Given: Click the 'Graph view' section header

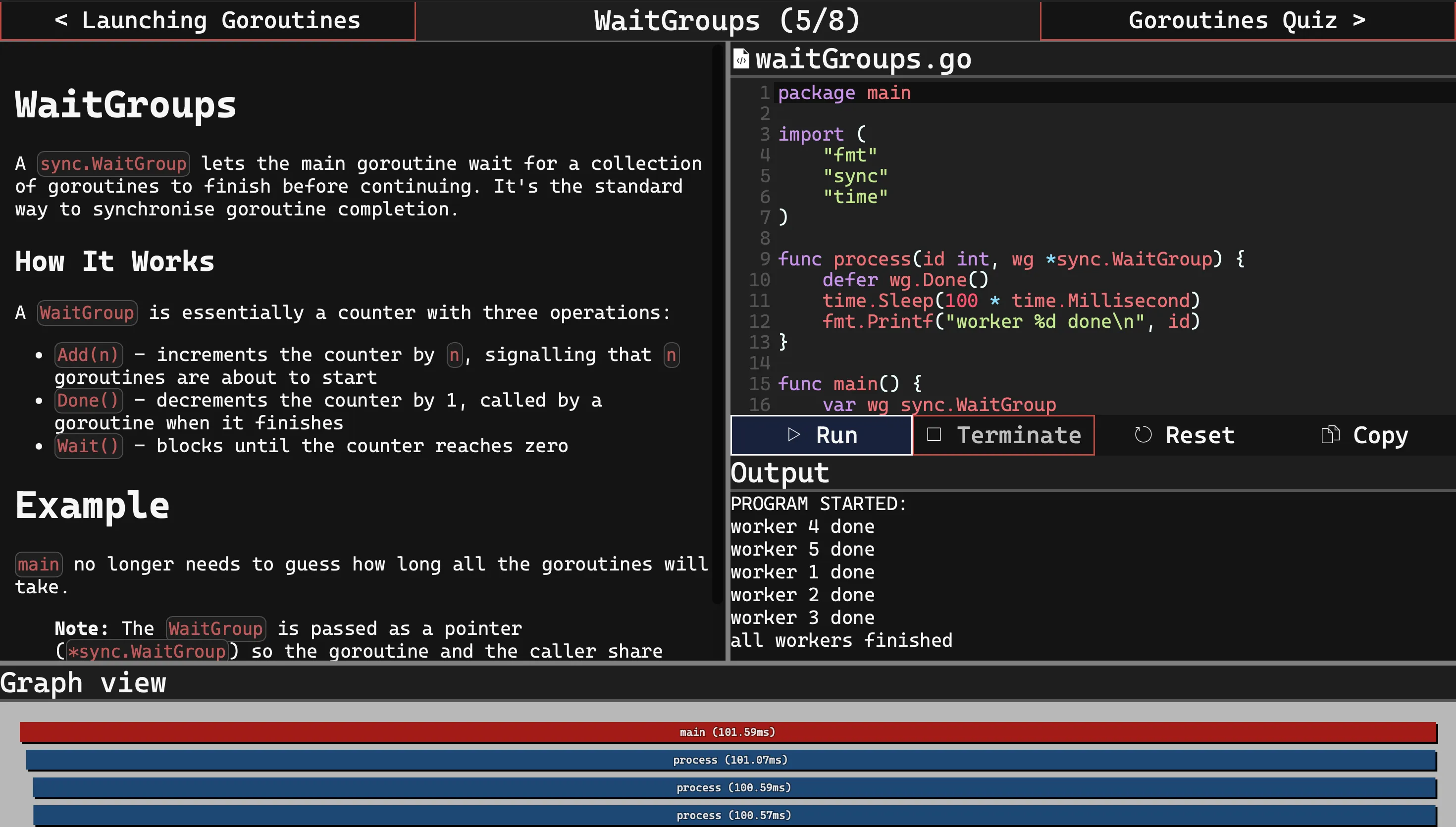Looking at the screenshot, I should pyautogui.click(x=83, y=683).
